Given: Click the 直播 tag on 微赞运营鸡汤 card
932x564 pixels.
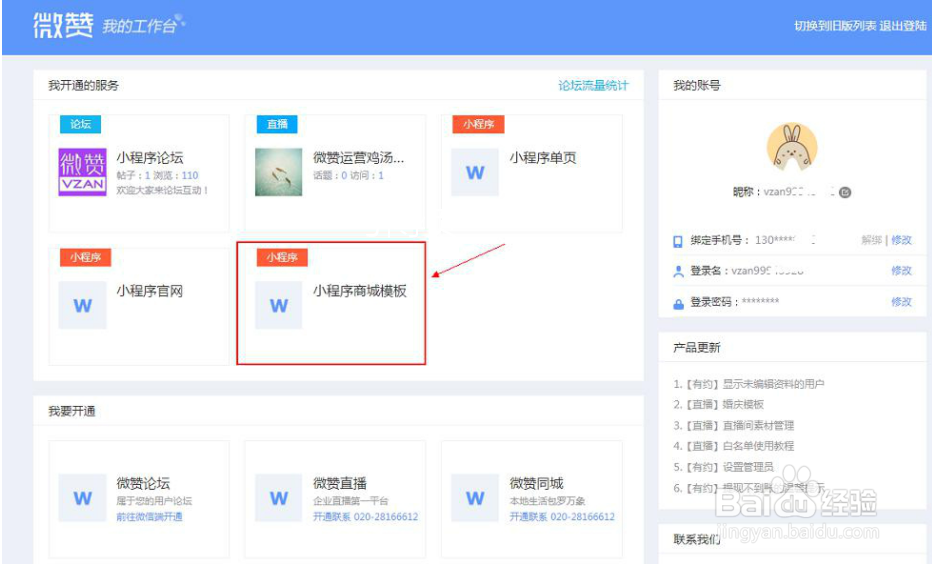Looking at the screenshot, I should point(277,124).
